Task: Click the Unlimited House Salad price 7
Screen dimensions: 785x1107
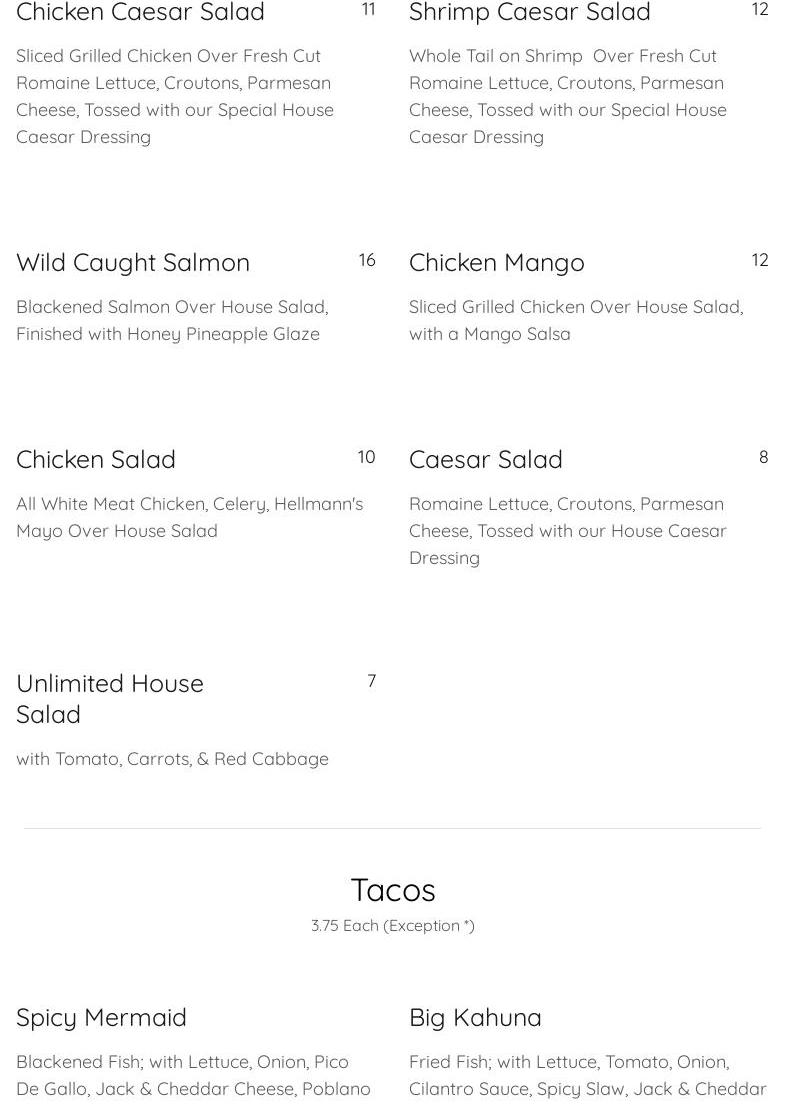Action: pyautogui.click(x=371, y=681)
